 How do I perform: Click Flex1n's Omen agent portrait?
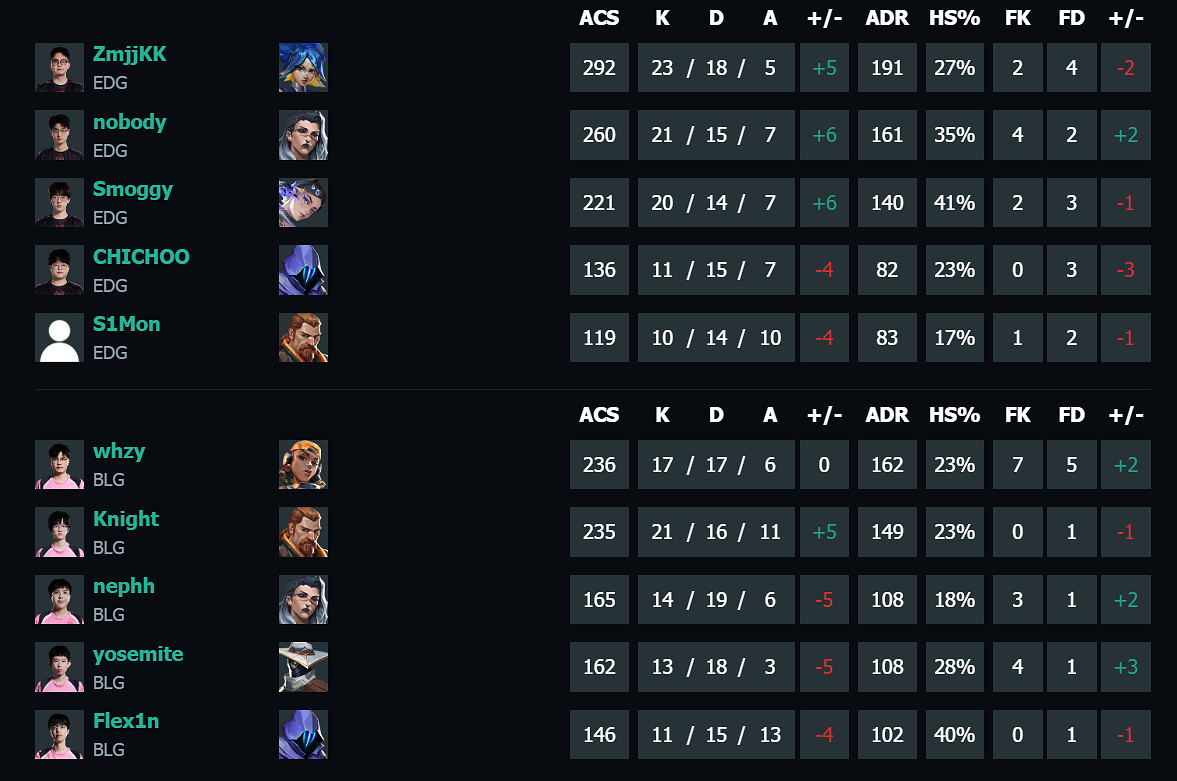tap(303, 734)
